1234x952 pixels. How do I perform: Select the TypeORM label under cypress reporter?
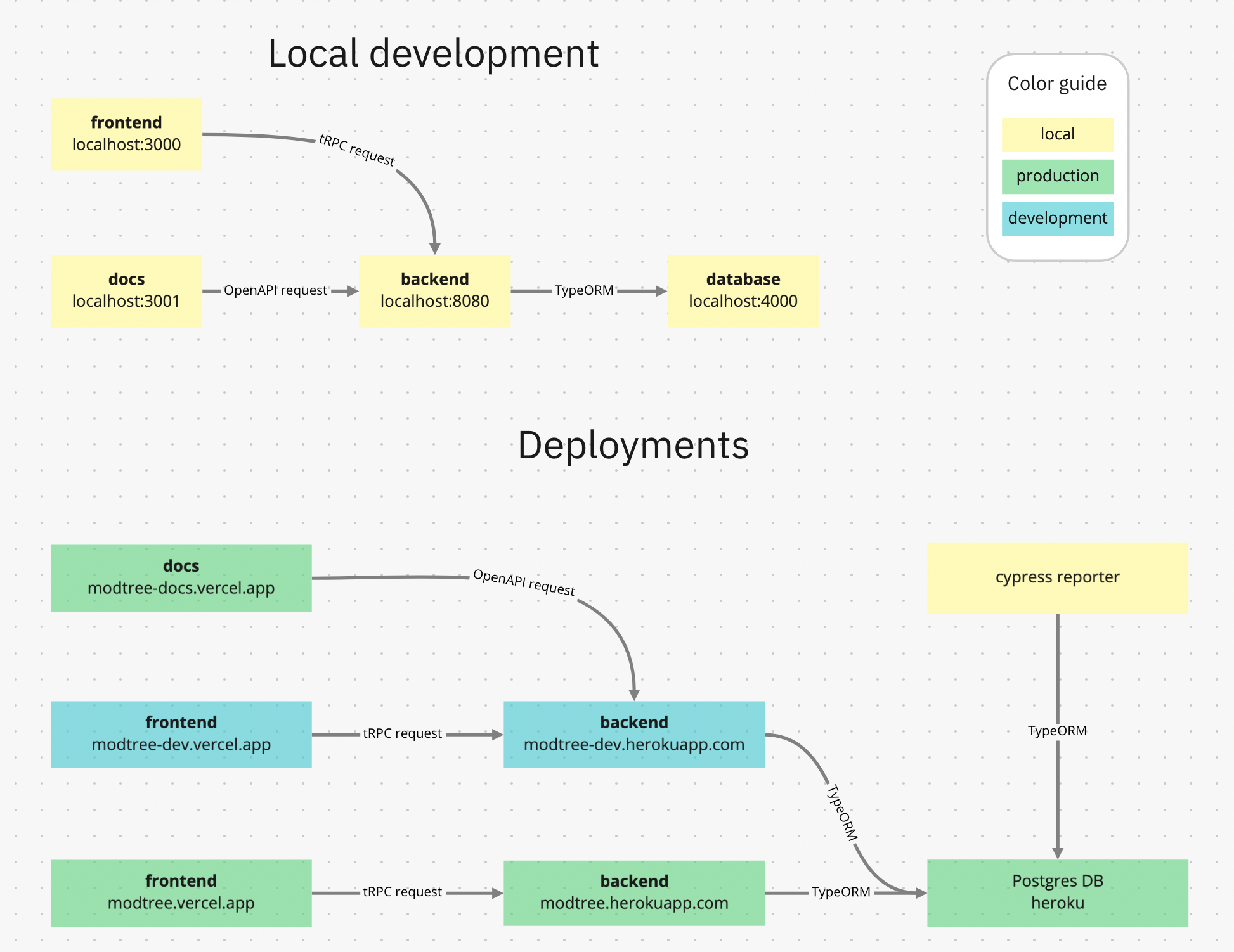pyautogui.click(x=1057, y=731)
